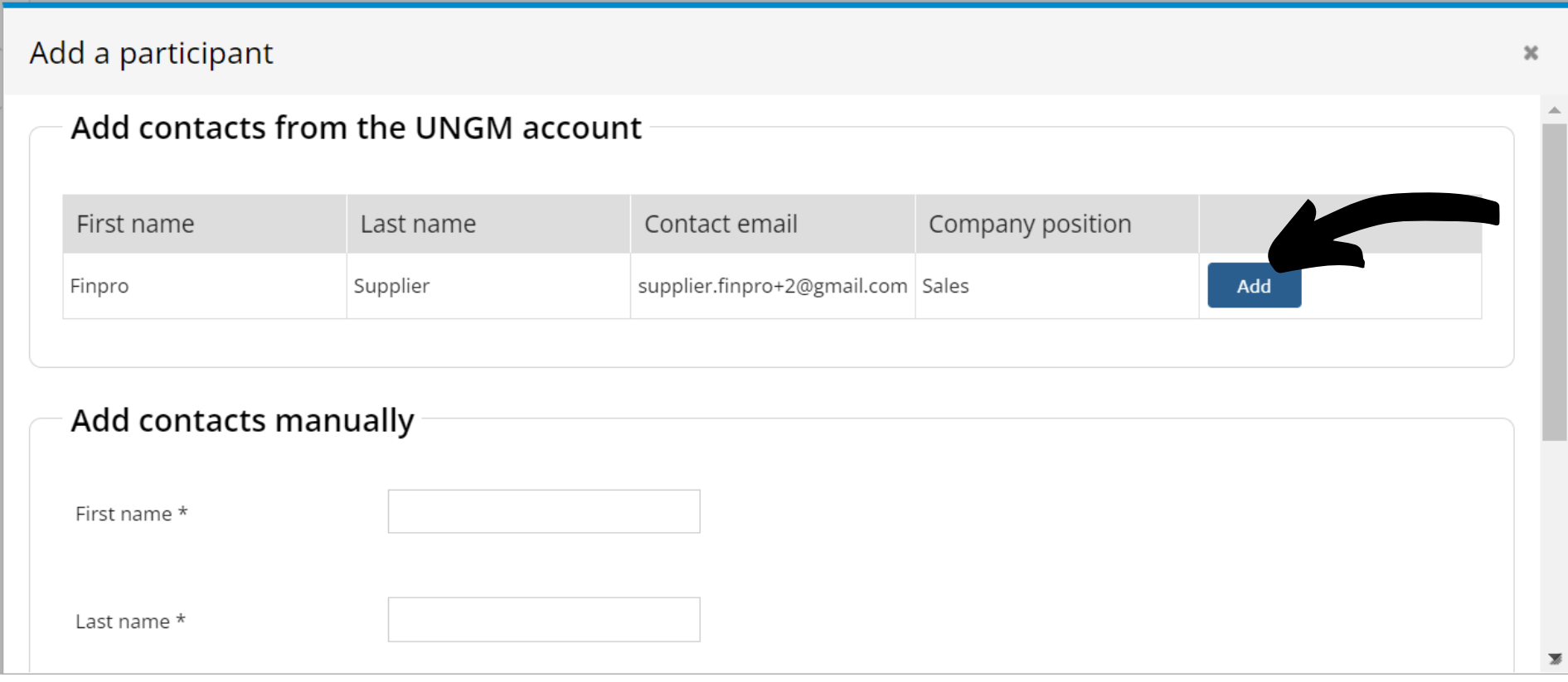Screen dimensions: 1568x682
Task: Select the 'Supplier' last name cell
Action: pos(488,286)
